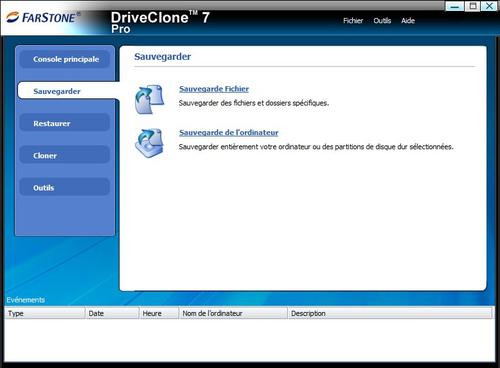500x368 pixels.
Task: Open the Sauvegarde Fichier link
Action: click(x=214, y=89)
